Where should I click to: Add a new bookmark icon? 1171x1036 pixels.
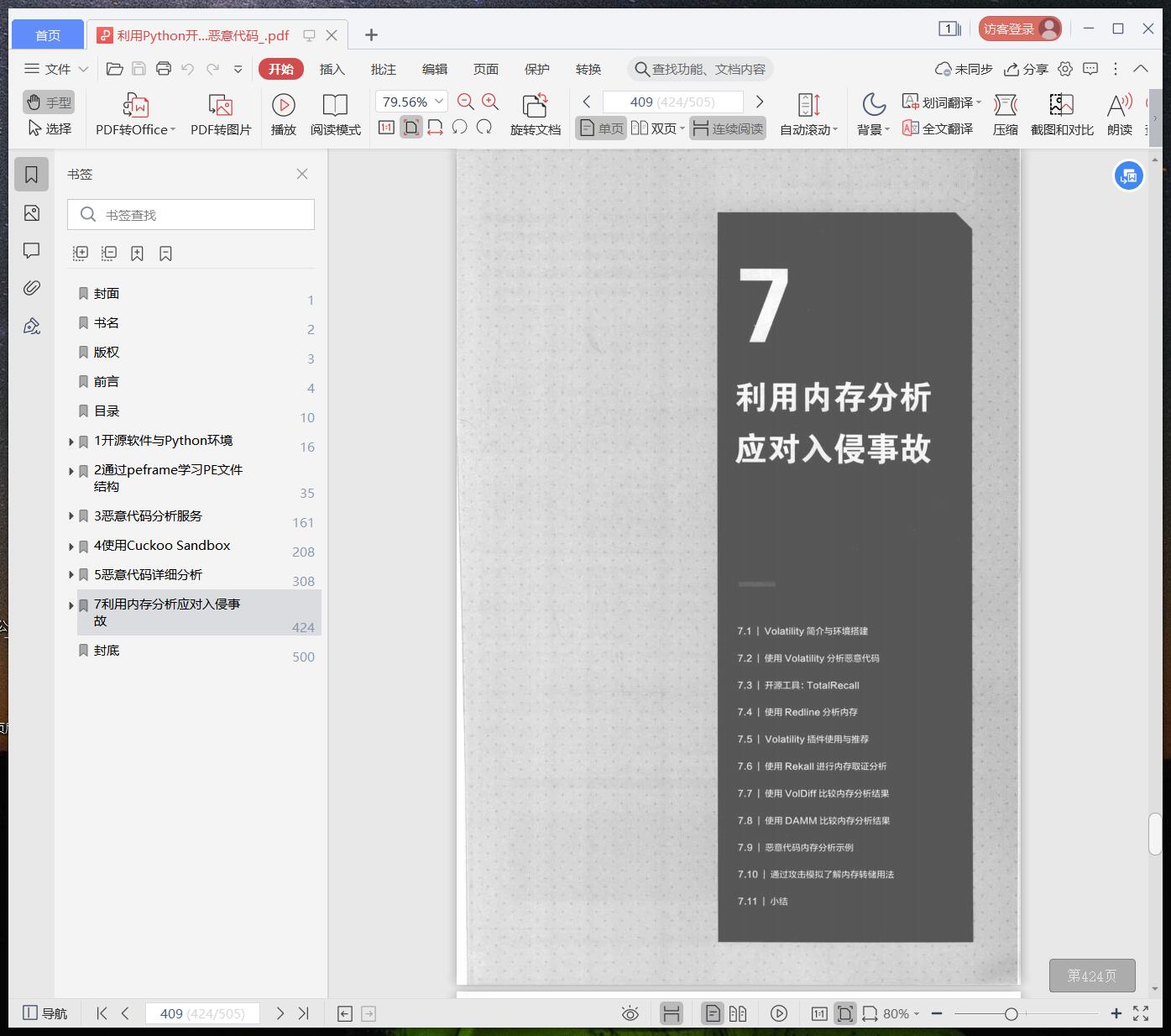[x=137, y=253]
